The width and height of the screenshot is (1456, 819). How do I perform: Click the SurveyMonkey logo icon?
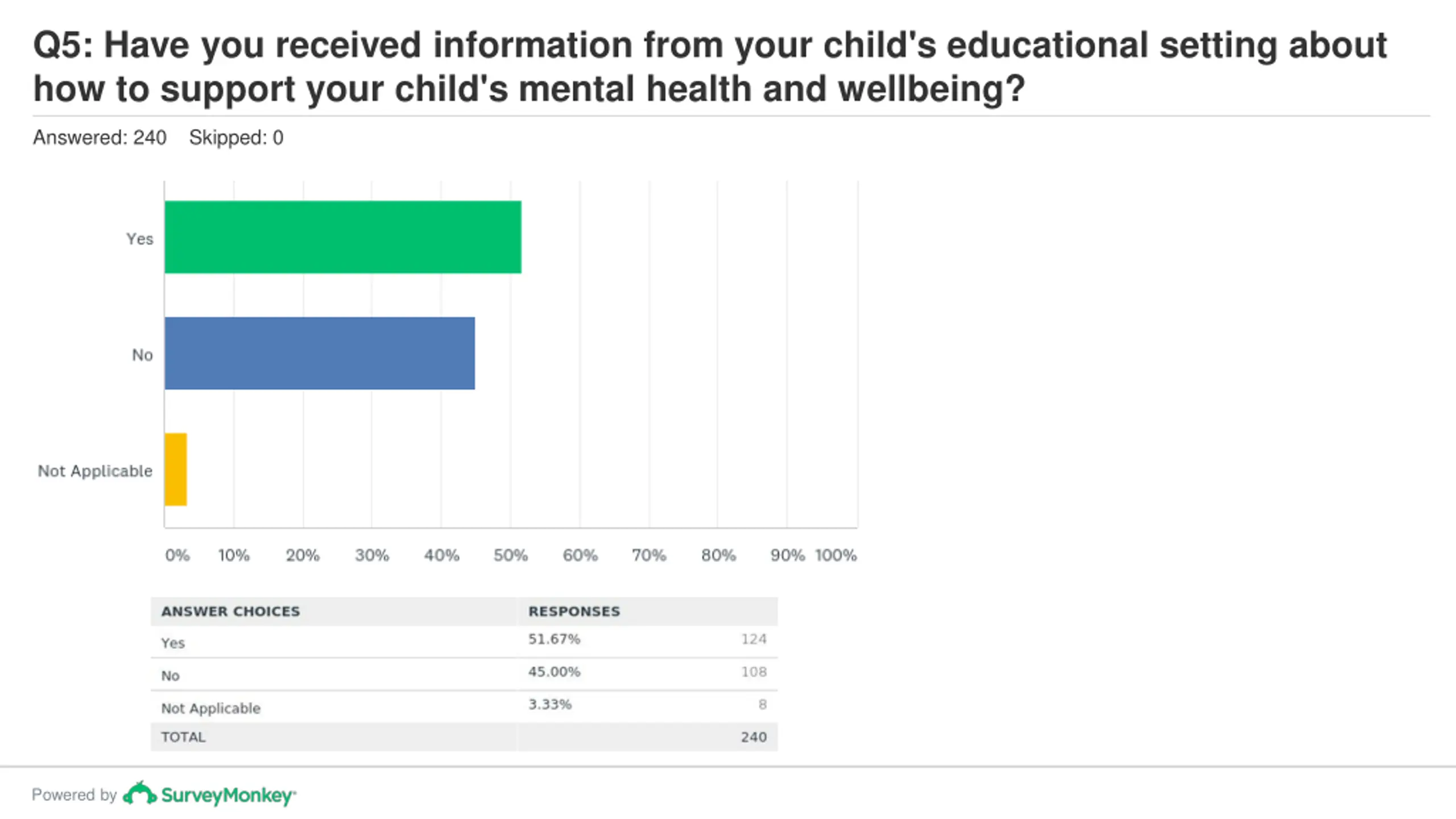tap(139, 793)
